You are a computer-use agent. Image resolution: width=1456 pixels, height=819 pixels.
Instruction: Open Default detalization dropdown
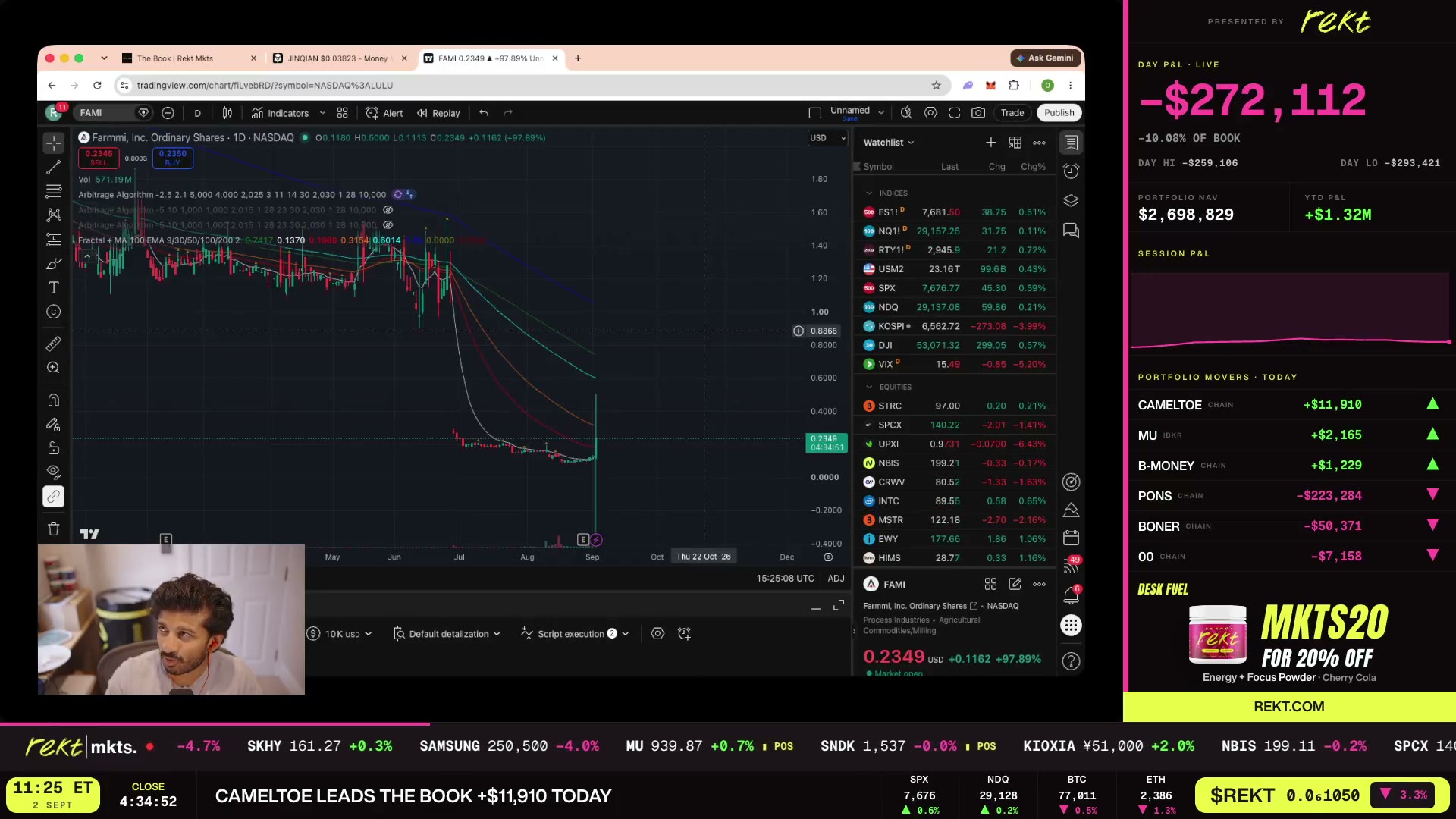[x=447, y=634]
